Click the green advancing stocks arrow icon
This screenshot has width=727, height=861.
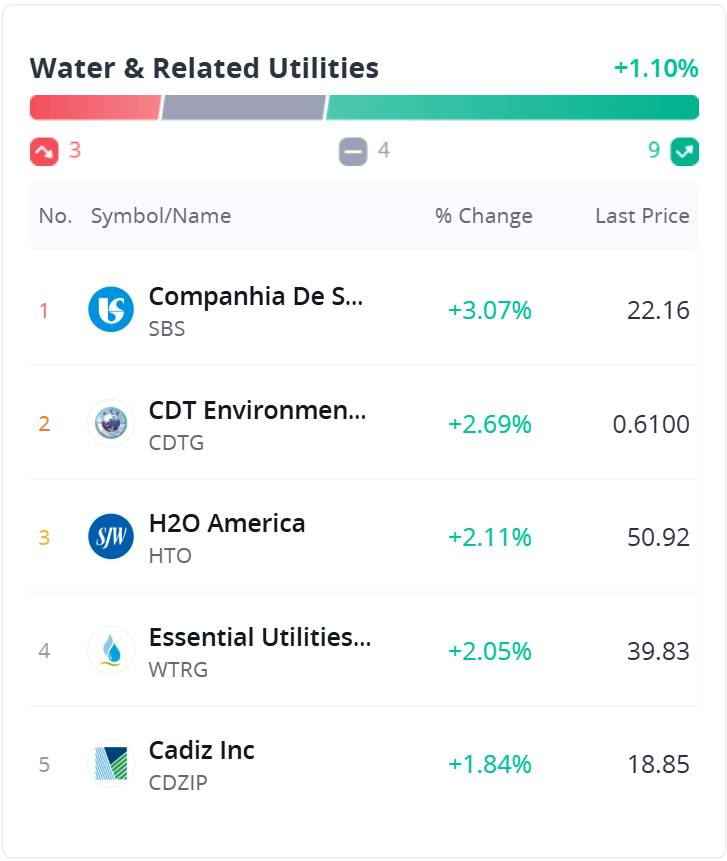click(685, 151)
